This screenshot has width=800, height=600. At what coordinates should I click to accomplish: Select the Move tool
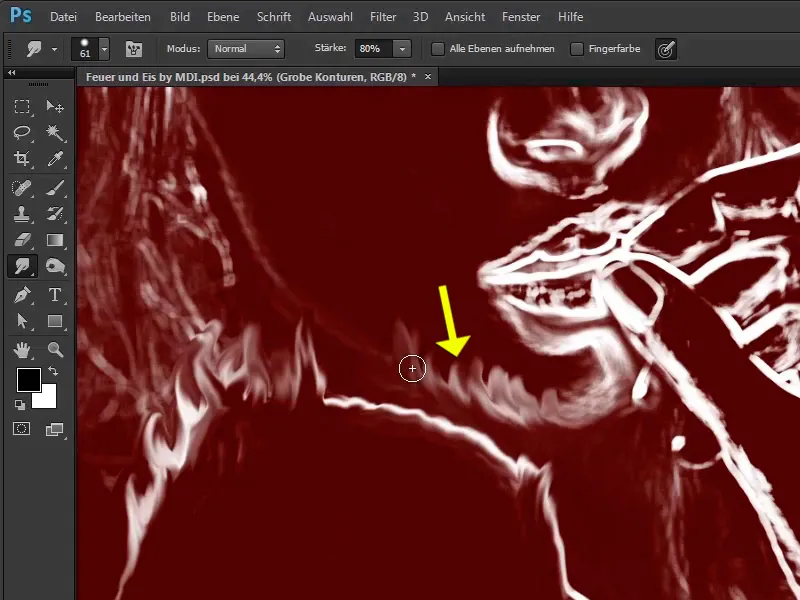[55, 107]
